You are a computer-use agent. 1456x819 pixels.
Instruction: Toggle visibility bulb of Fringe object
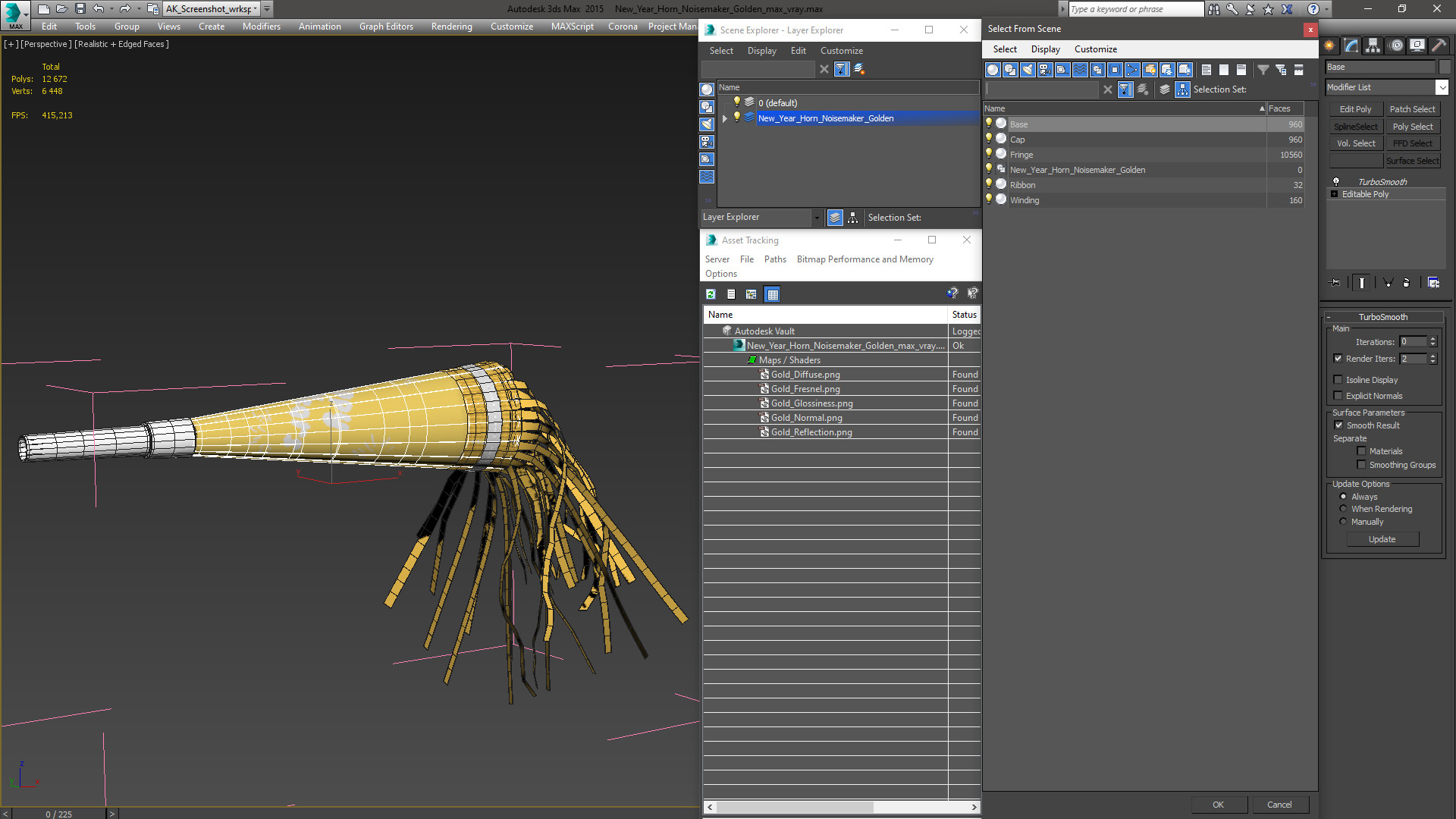pos(988,153)
